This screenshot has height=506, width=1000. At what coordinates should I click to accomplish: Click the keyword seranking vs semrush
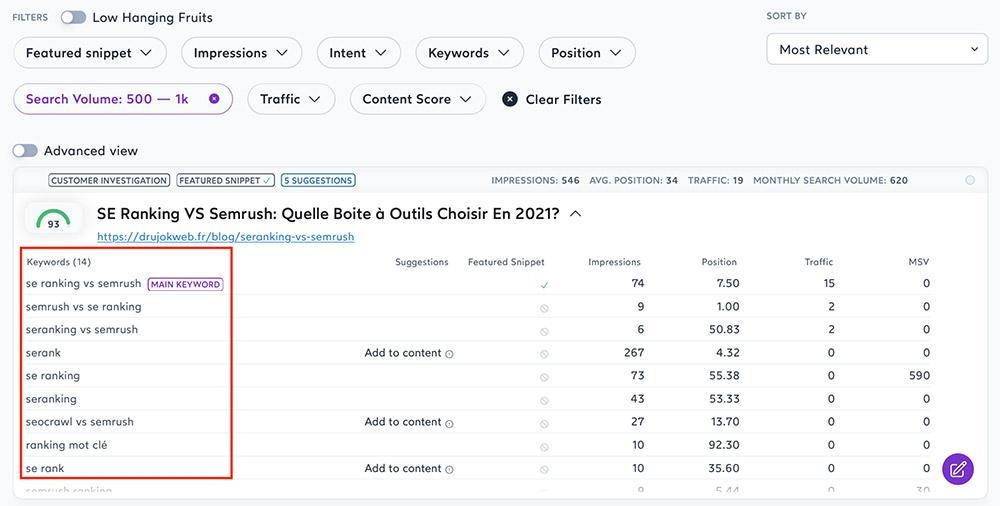[82, 329]
